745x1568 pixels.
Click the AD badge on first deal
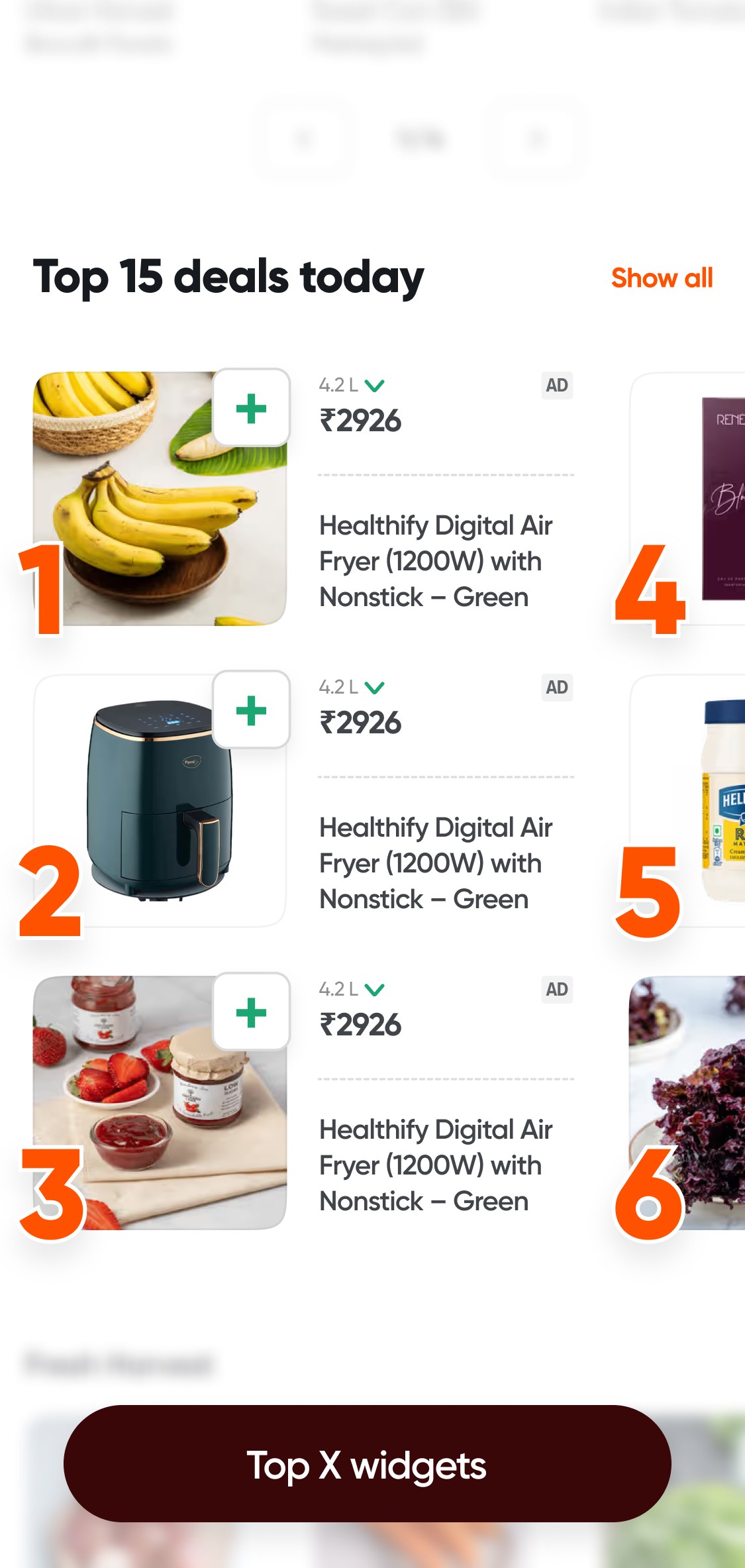(x=557, y=386)
